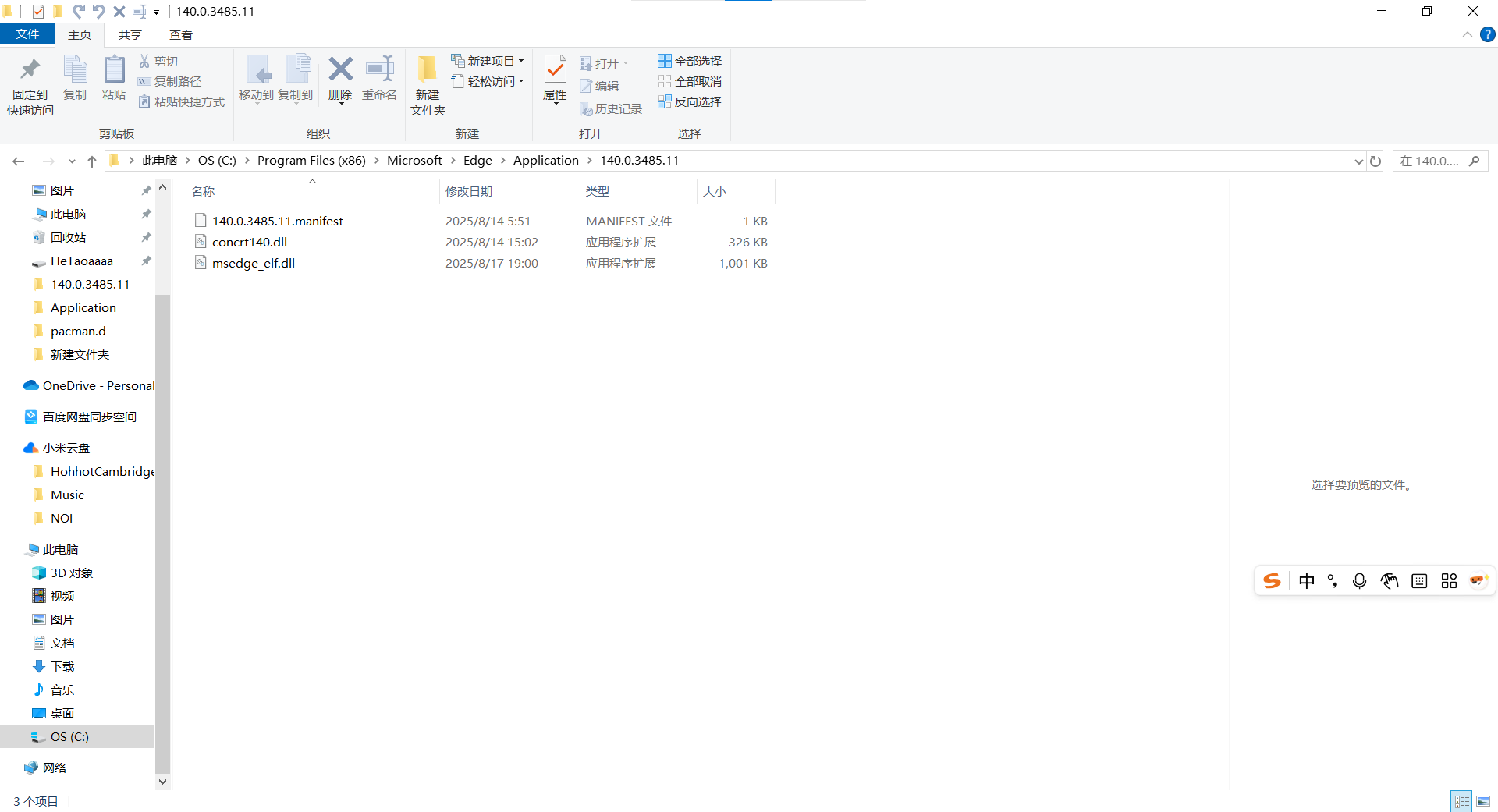
Task: Switch to the Home (主页) ribbon tab
Action: pyautogui.click(x=80, y=34)
